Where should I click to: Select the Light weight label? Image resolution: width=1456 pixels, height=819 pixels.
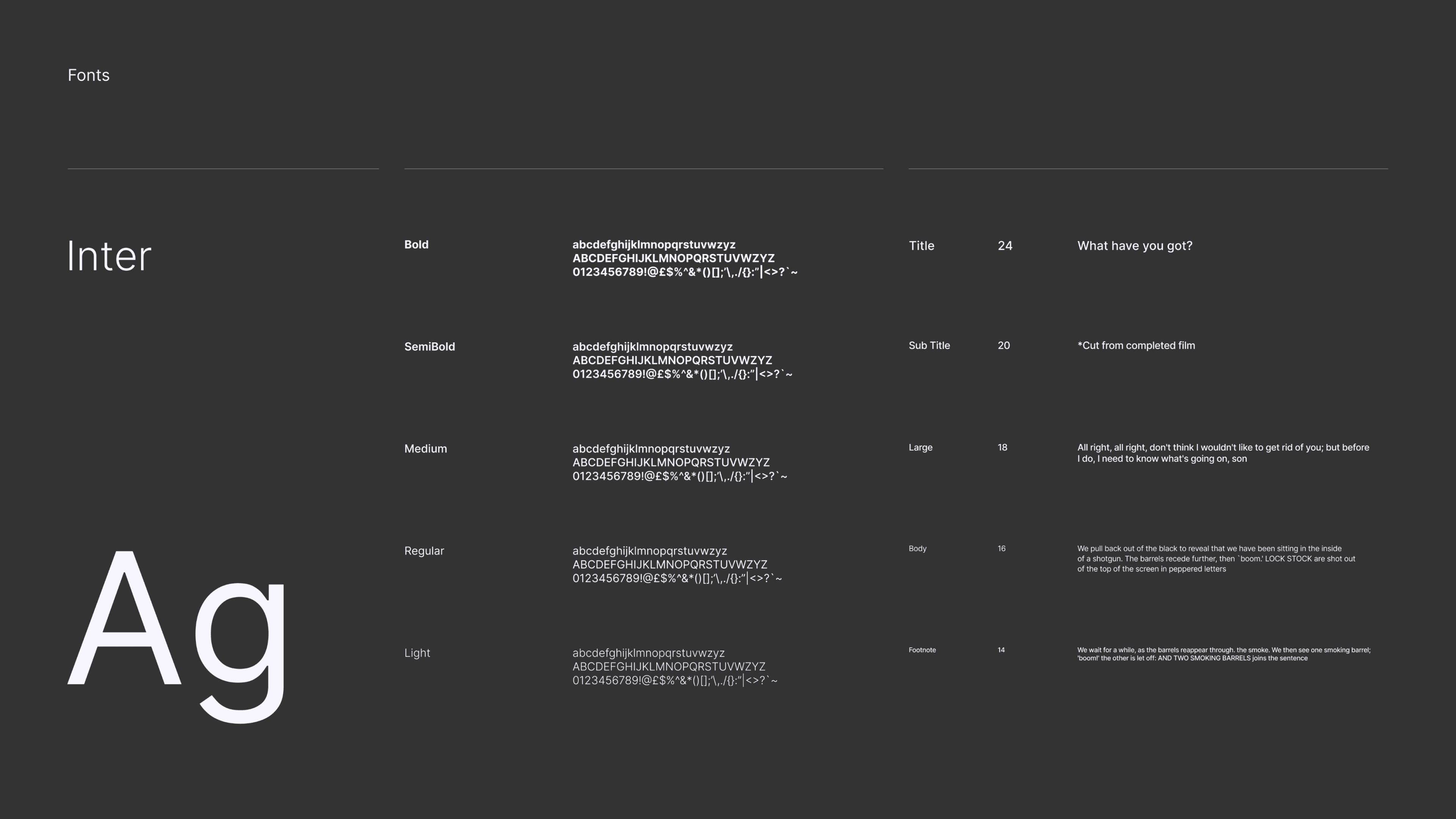[417, 653]
